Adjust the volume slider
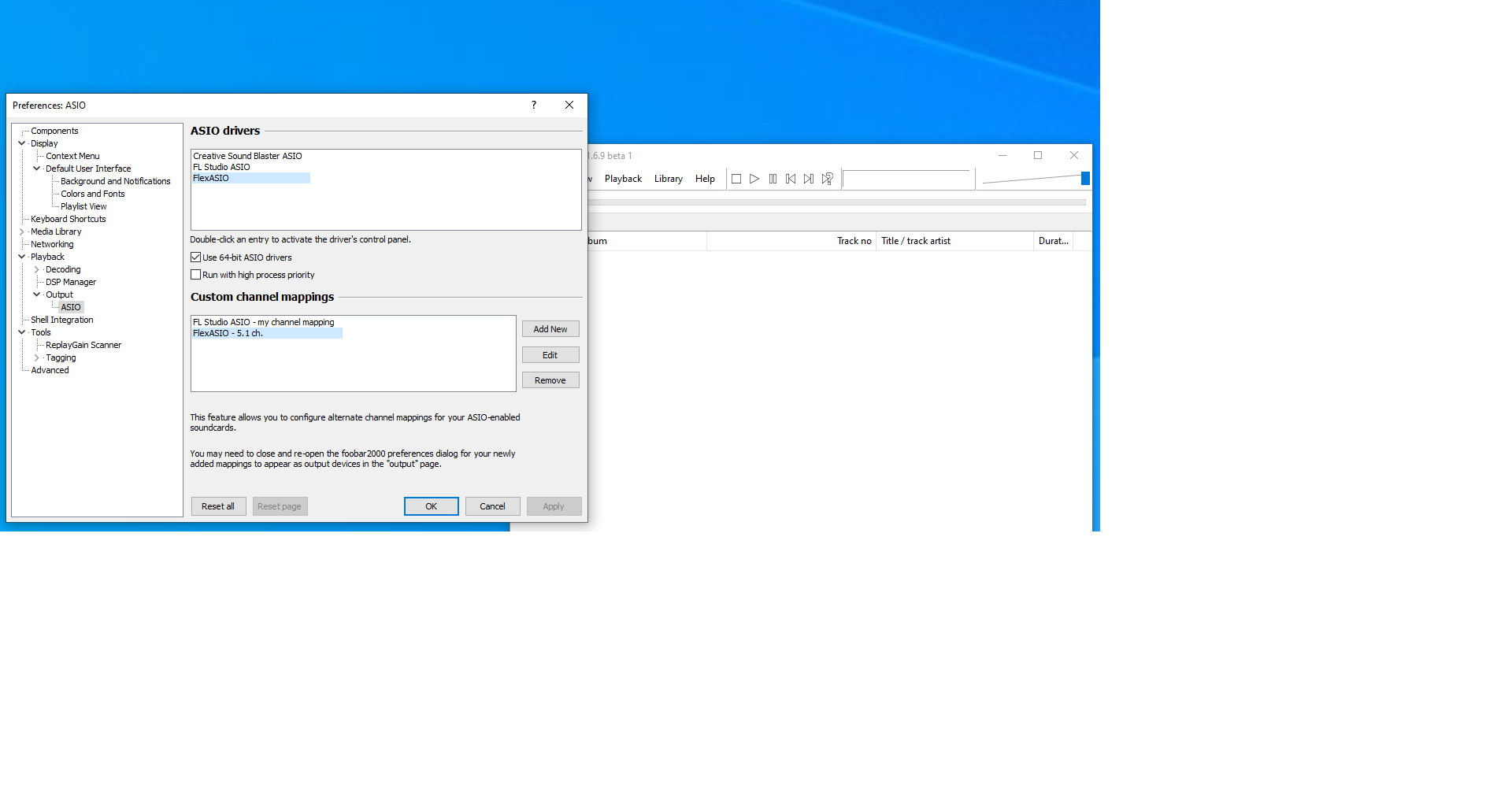 [x=1085, y=179]
